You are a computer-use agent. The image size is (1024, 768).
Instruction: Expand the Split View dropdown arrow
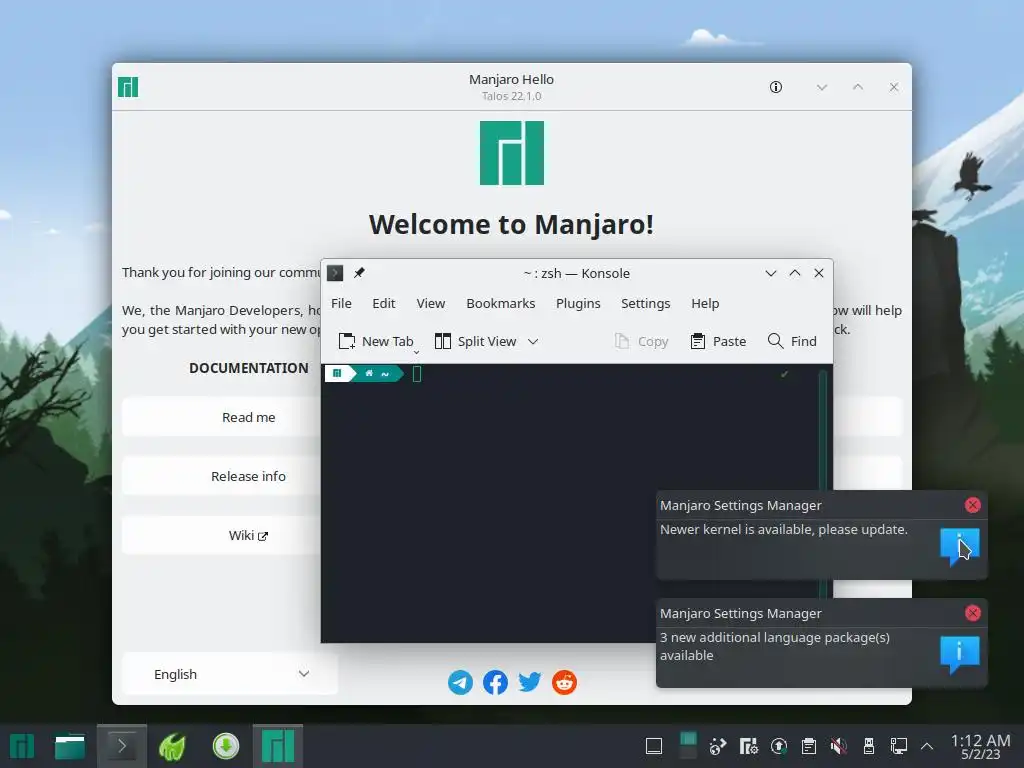(x=533, y=342)
